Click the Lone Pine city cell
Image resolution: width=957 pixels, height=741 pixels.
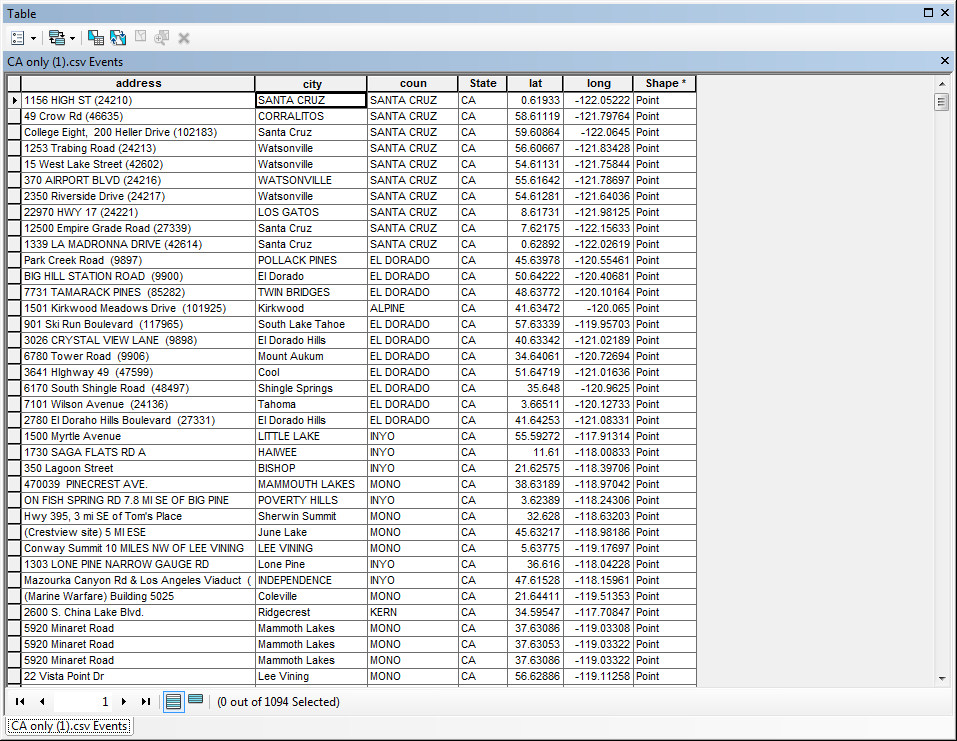pos(311,564)
